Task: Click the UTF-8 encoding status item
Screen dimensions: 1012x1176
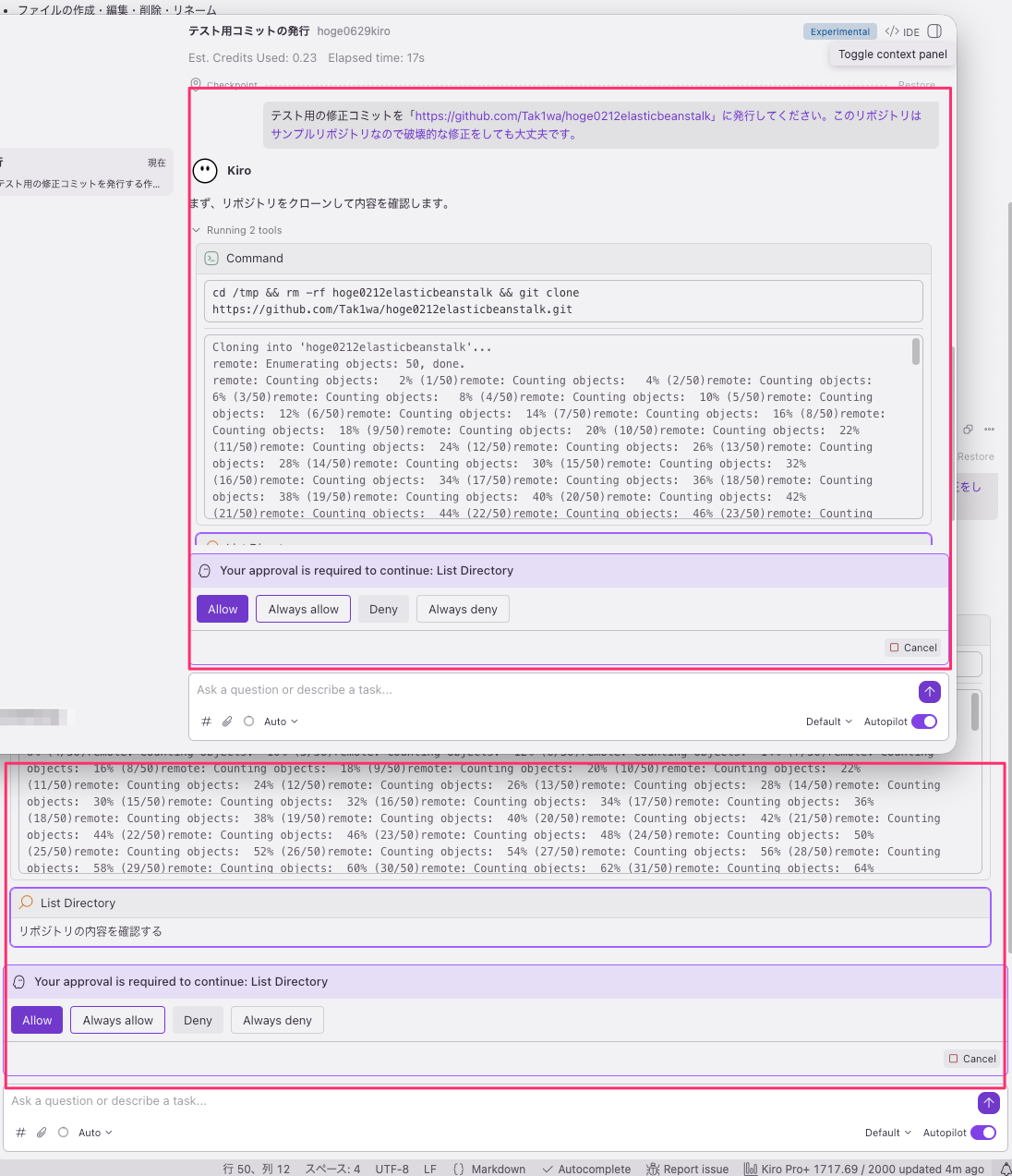Action: pos(392,1169)
